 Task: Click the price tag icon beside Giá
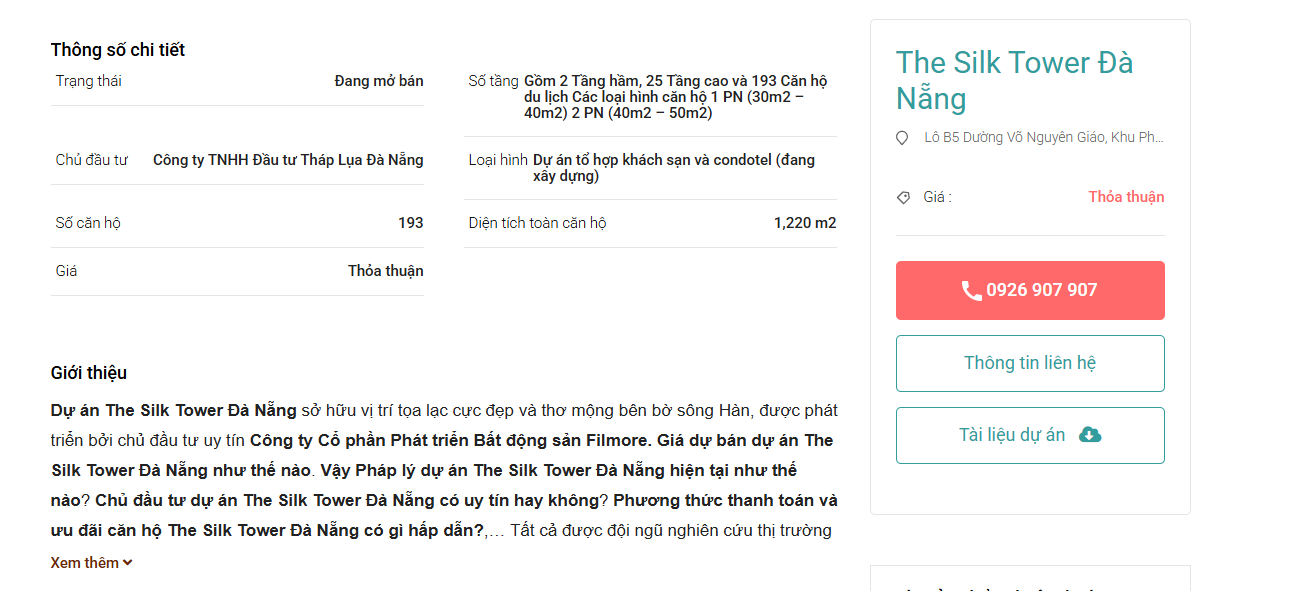coord(904,198)
